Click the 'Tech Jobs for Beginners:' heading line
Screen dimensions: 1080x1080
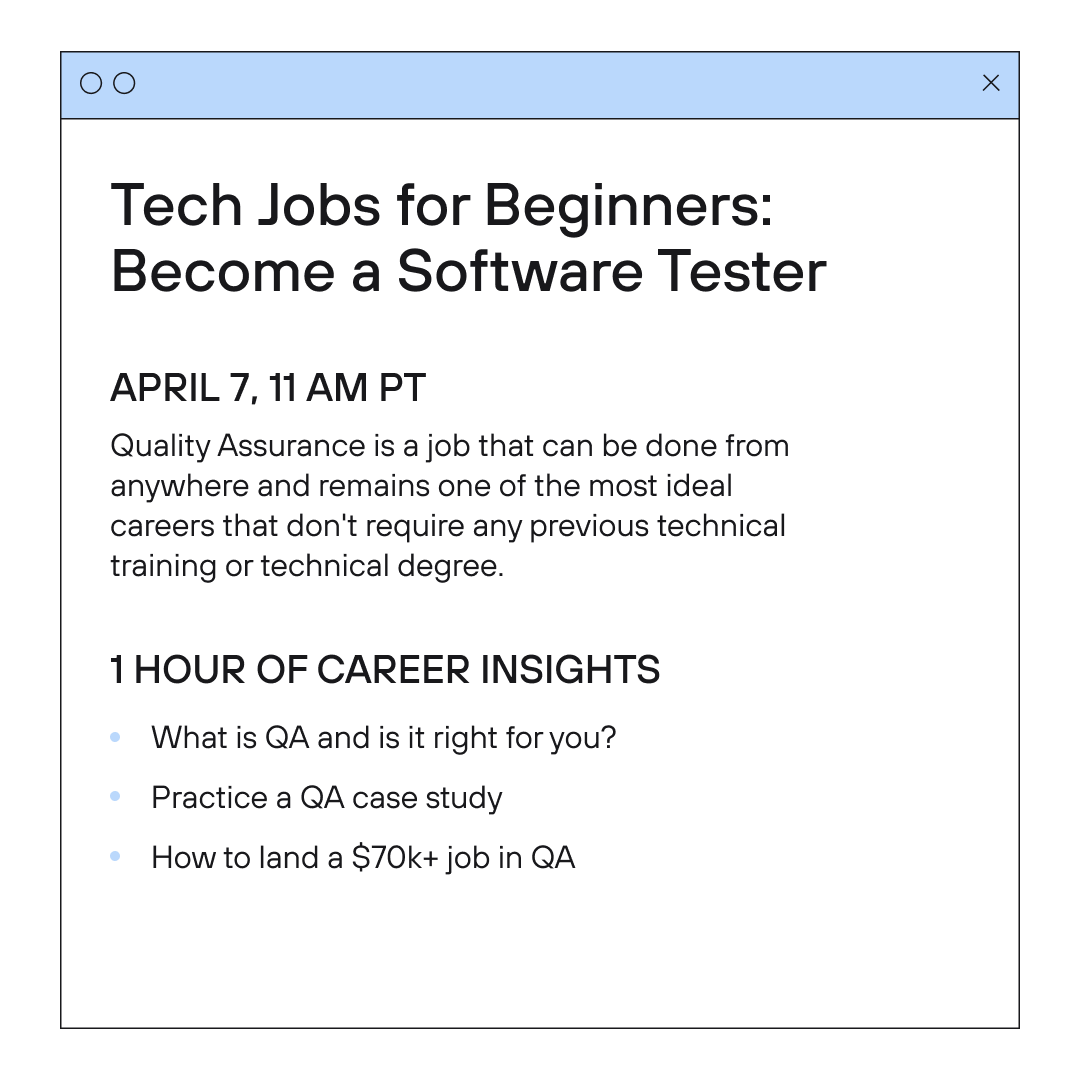click(x=442, y=206)
